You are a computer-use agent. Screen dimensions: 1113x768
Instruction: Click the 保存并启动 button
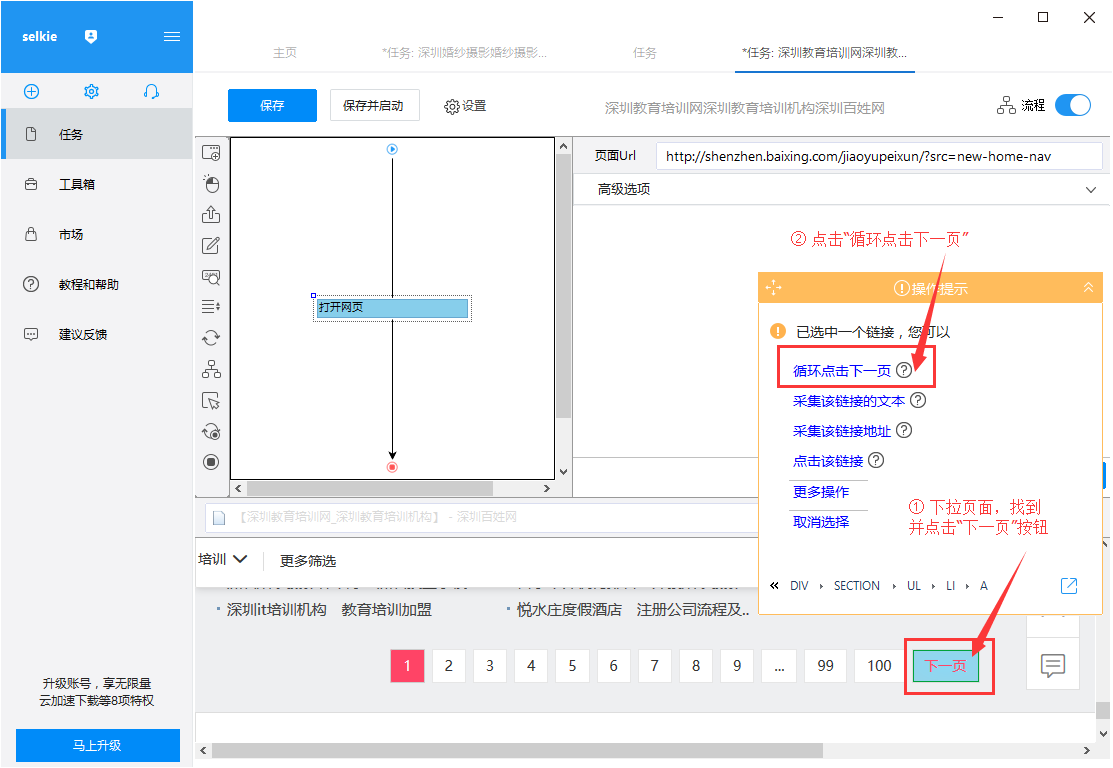pyautogui.click(x=375, y=105)
